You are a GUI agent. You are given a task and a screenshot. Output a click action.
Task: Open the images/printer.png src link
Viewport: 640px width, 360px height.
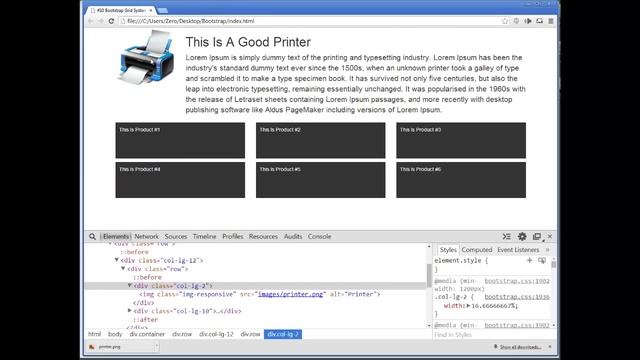[x=290, y=294]
